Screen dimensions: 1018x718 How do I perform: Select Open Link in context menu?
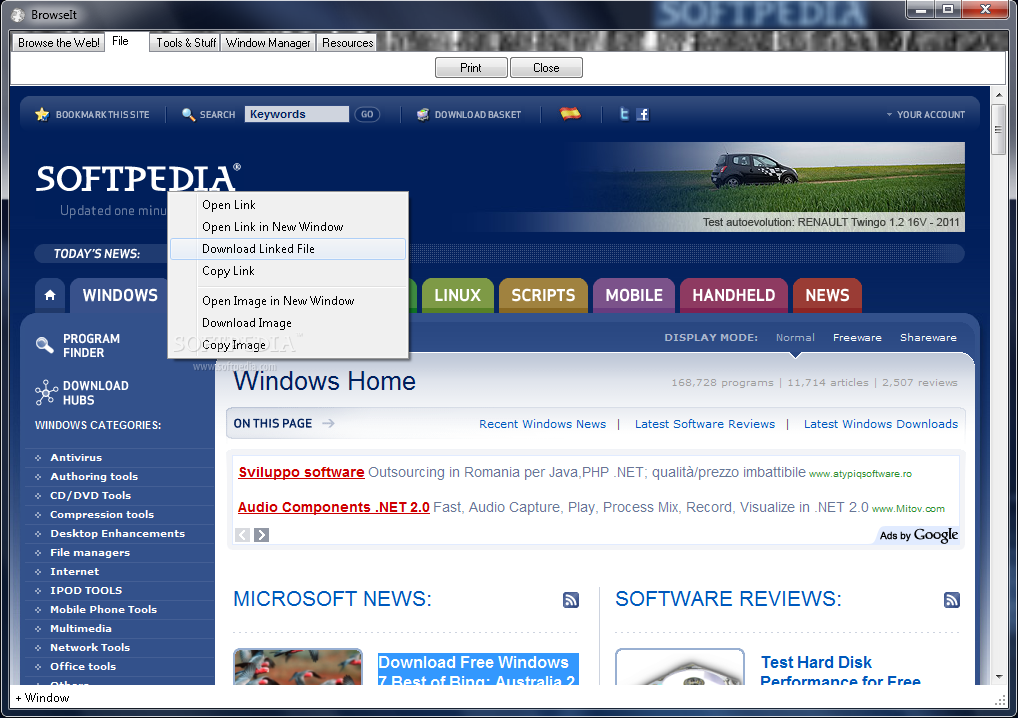(x=288, y=204)
